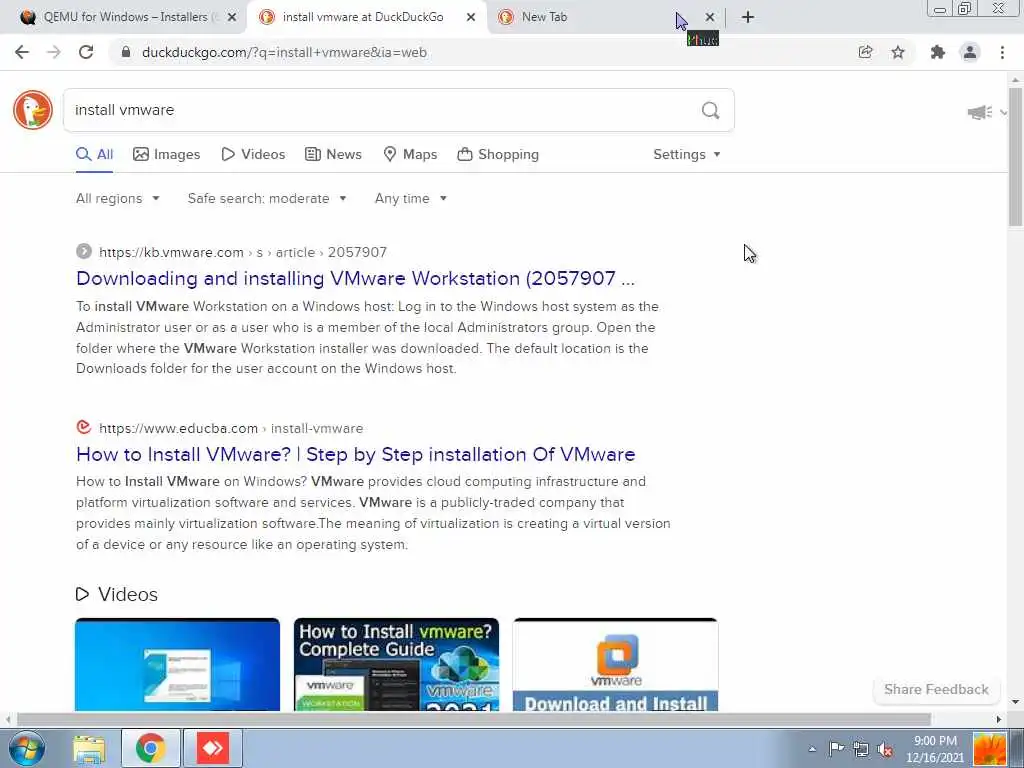
Task: Click the Share Feedback button
Action: (936, 690)
